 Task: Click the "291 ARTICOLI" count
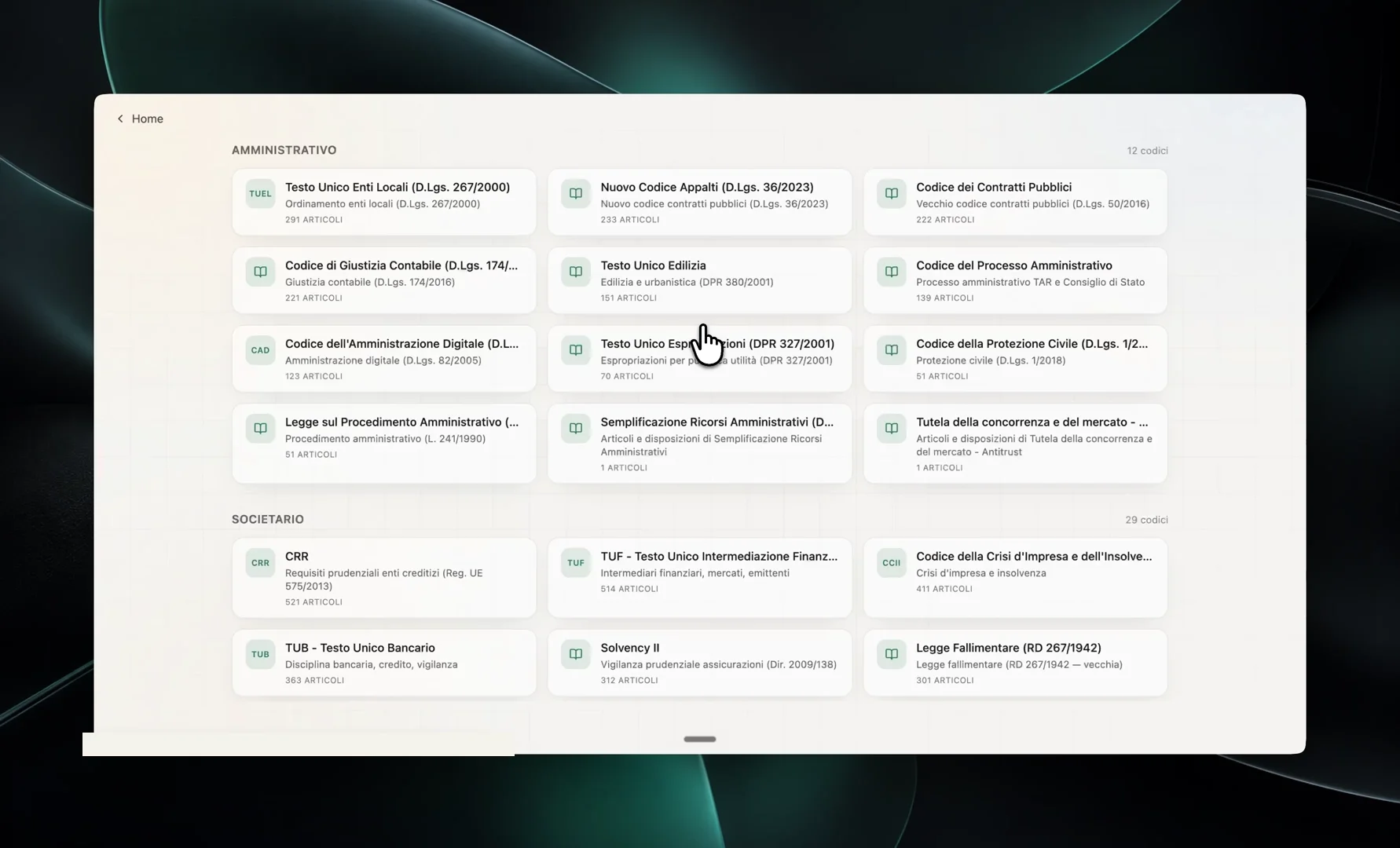[x=313, y=220]
